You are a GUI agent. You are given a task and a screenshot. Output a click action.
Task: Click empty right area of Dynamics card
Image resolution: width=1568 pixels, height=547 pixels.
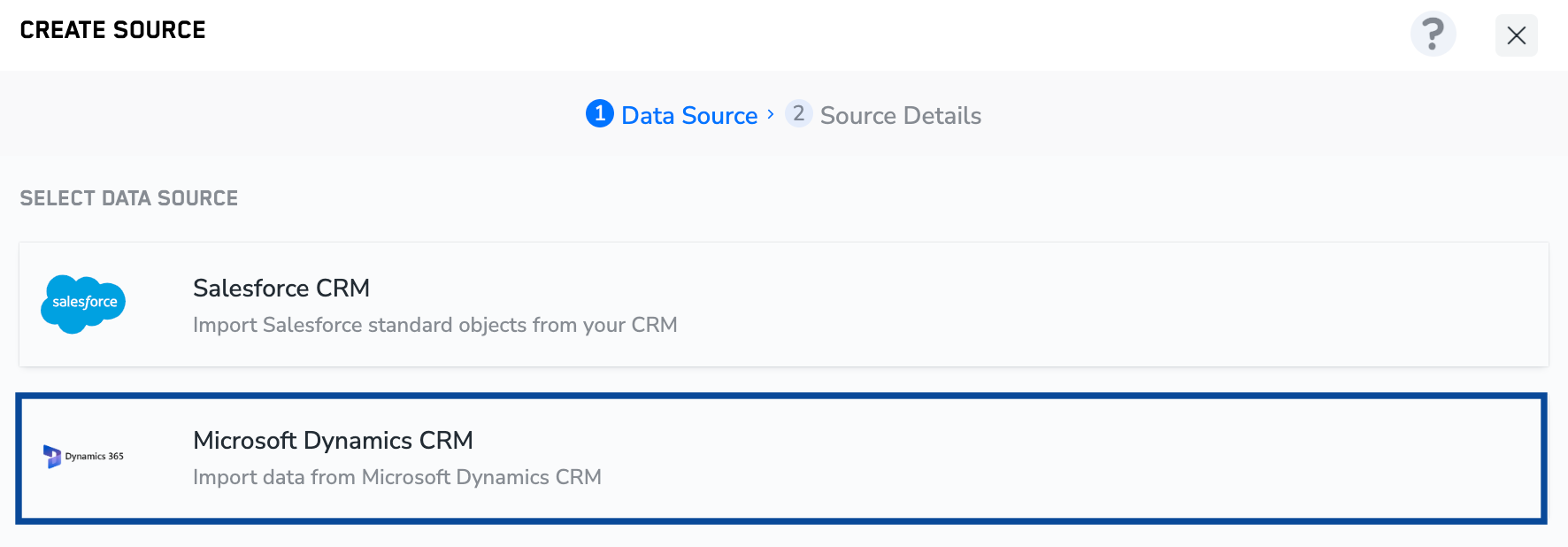click(x=1239, y=458)
